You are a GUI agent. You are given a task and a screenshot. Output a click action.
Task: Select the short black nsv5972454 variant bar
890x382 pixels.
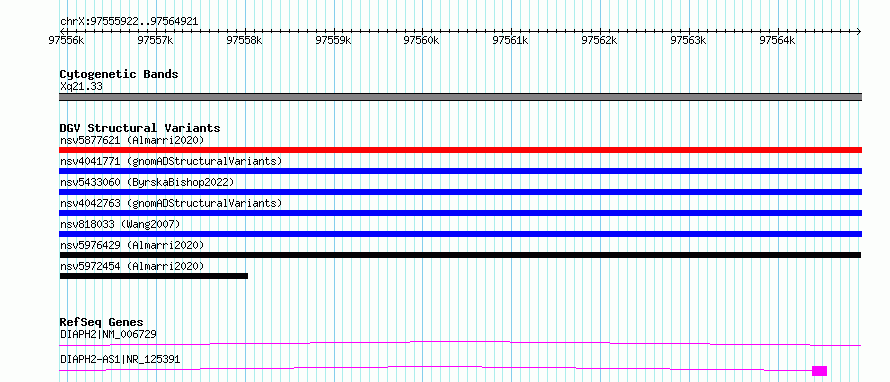(154, 276)
